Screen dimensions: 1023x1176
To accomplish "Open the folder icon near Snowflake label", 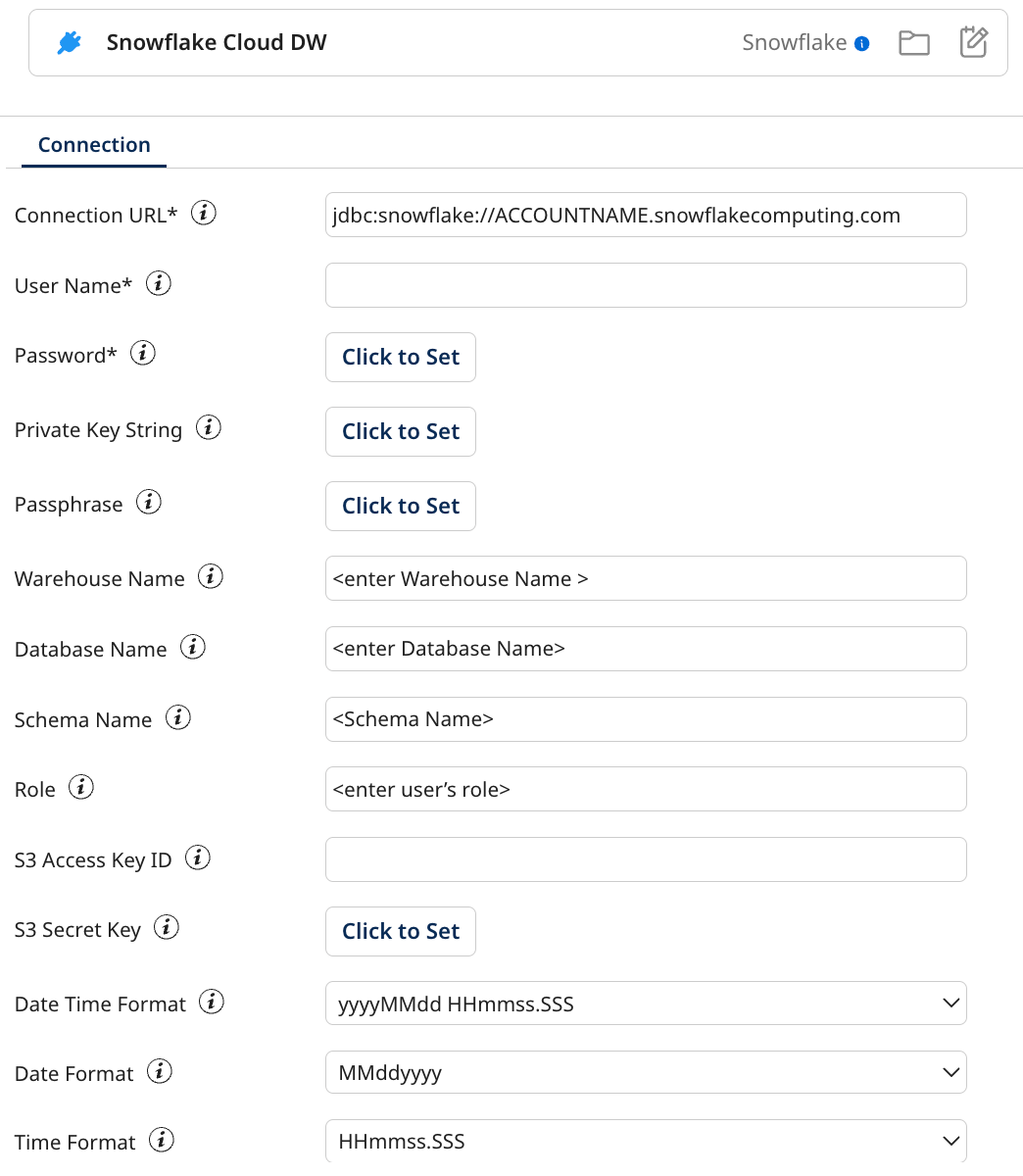I will pos(913,42).
